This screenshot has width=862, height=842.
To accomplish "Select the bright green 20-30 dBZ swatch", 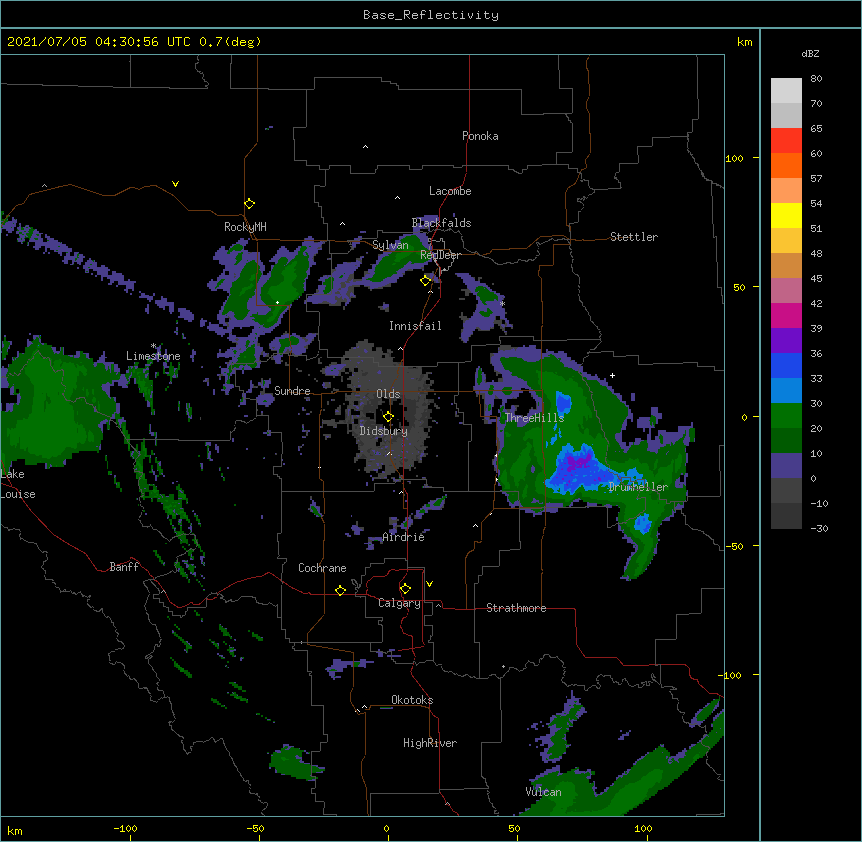I will pyautogui.click(x=786, y=416).
